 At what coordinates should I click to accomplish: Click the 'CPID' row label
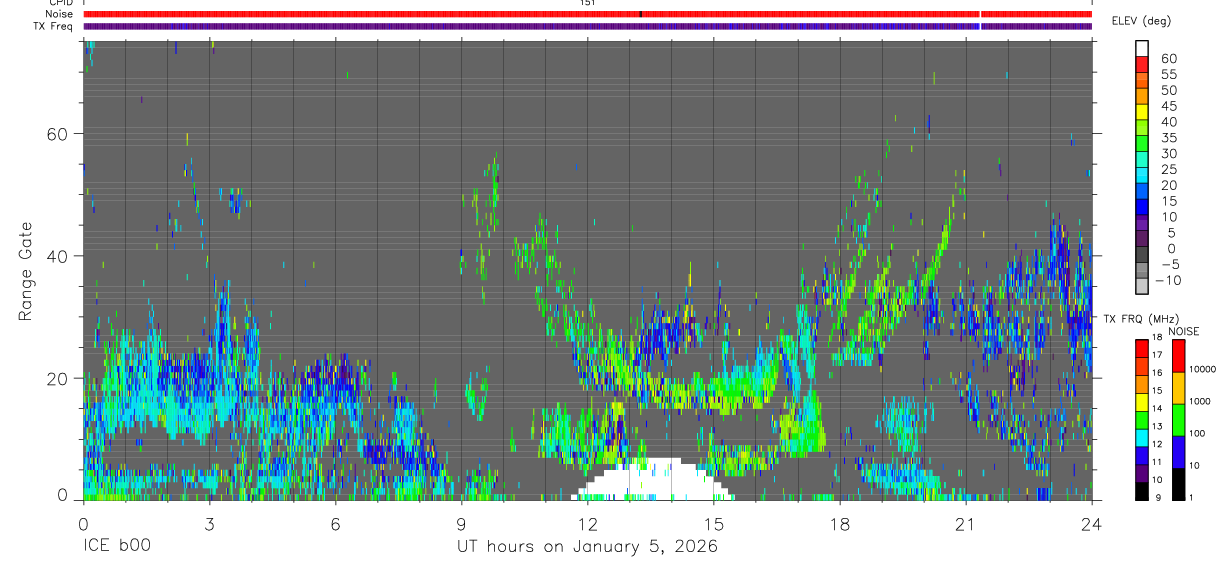point(60,3)
